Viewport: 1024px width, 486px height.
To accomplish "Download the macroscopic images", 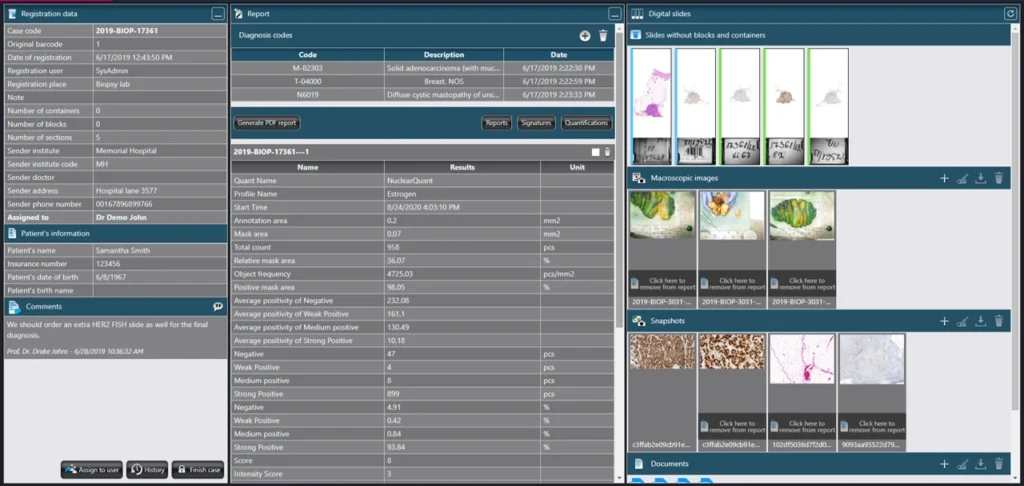I will coord(980,178).
